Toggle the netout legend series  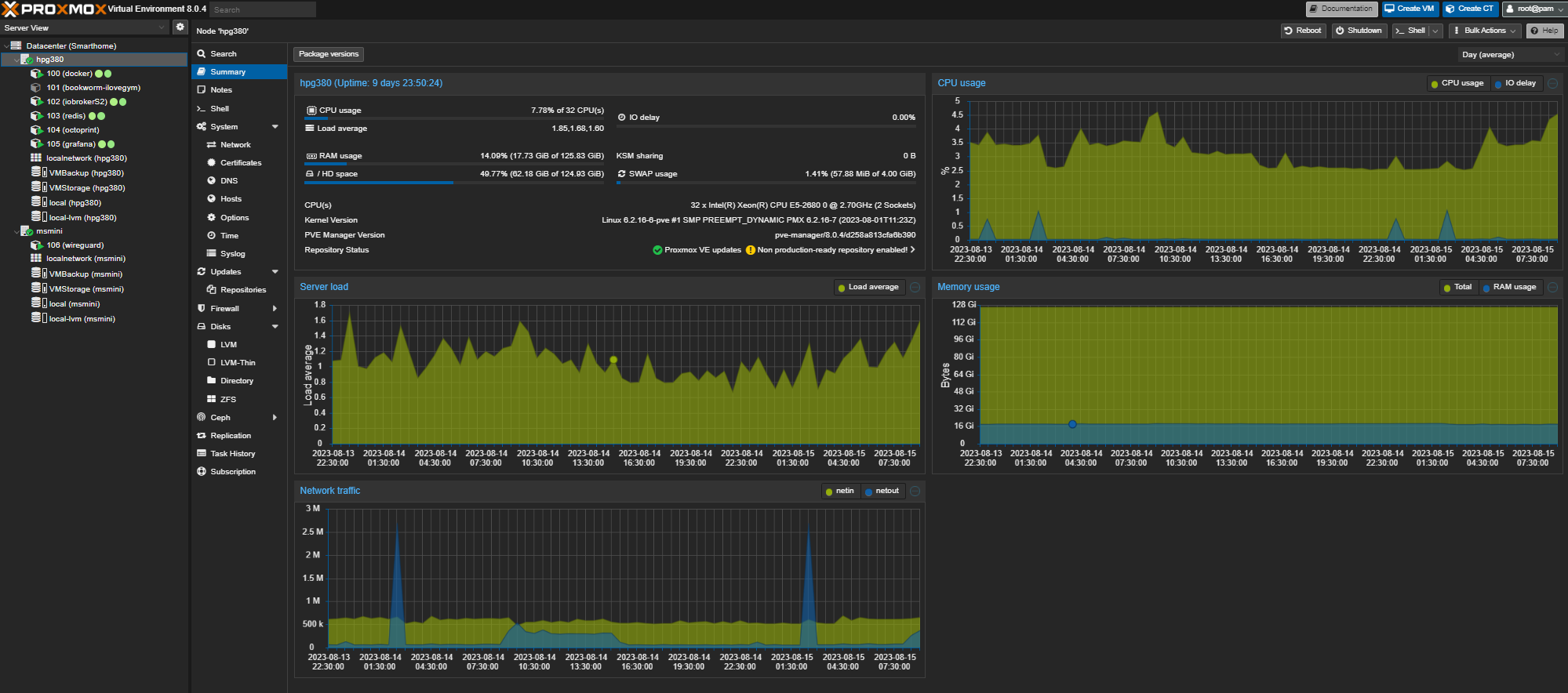point(882,491)
